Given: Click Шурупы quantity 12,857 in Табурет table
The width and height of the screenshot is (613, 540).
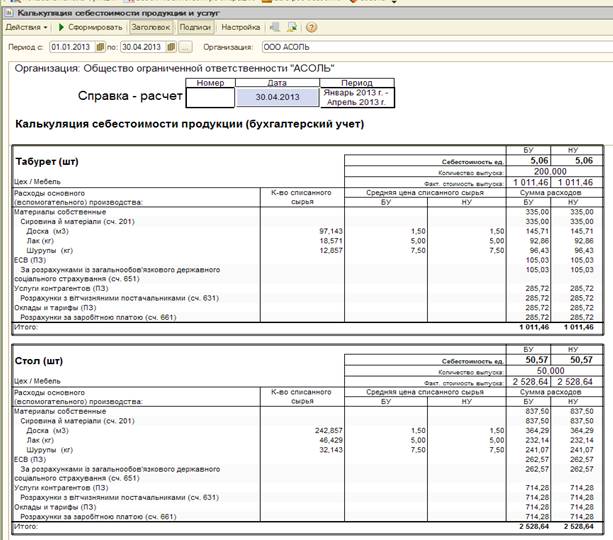Looking at the screenshot, I should [x=331, y=251].
